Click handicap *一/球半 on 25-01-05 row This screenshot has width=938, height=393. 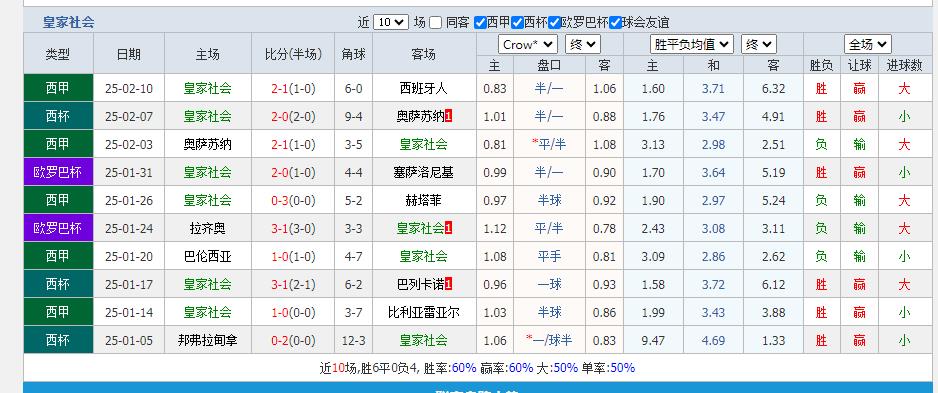point(549,340)
